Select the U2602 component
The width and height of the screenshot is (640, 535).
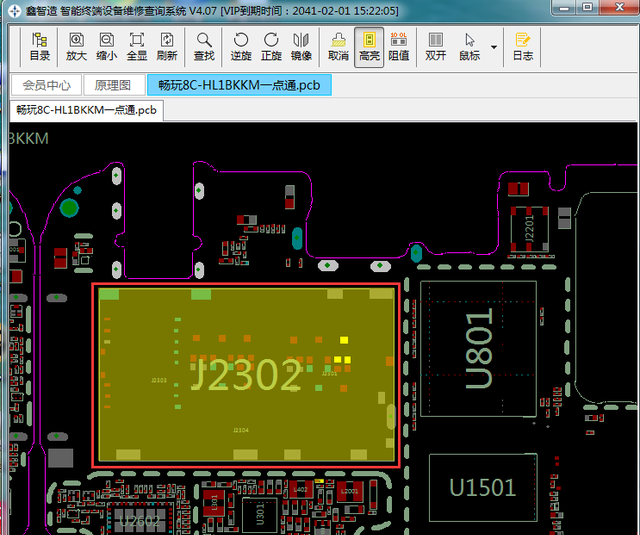(140, 521)
